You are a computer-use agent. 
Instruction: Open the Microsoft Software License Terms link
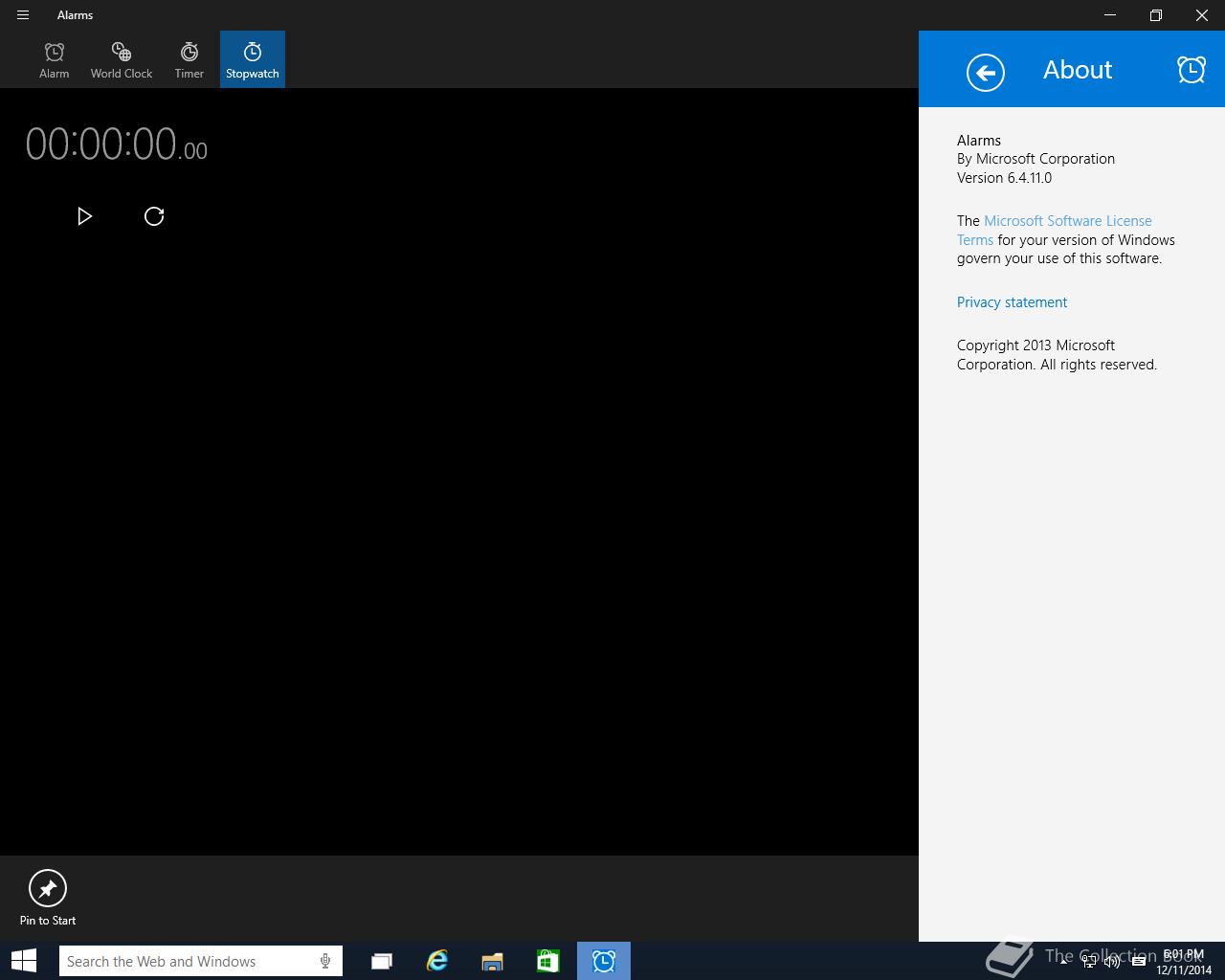click(x=1055, y=231)
